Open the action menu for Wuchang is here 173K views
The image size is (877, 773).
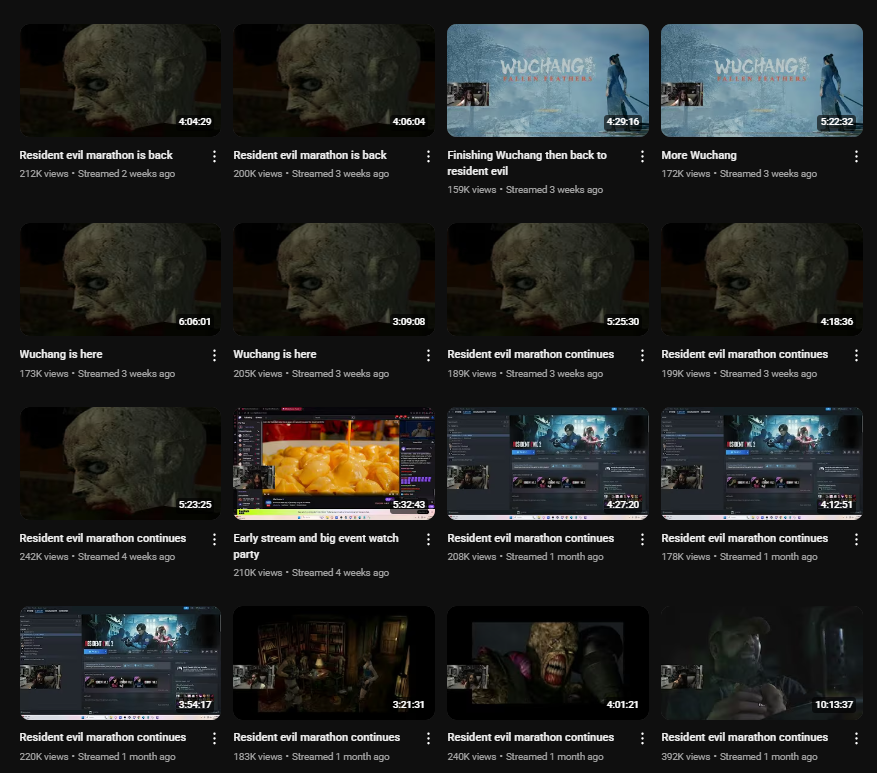click(x=214, y=355)
